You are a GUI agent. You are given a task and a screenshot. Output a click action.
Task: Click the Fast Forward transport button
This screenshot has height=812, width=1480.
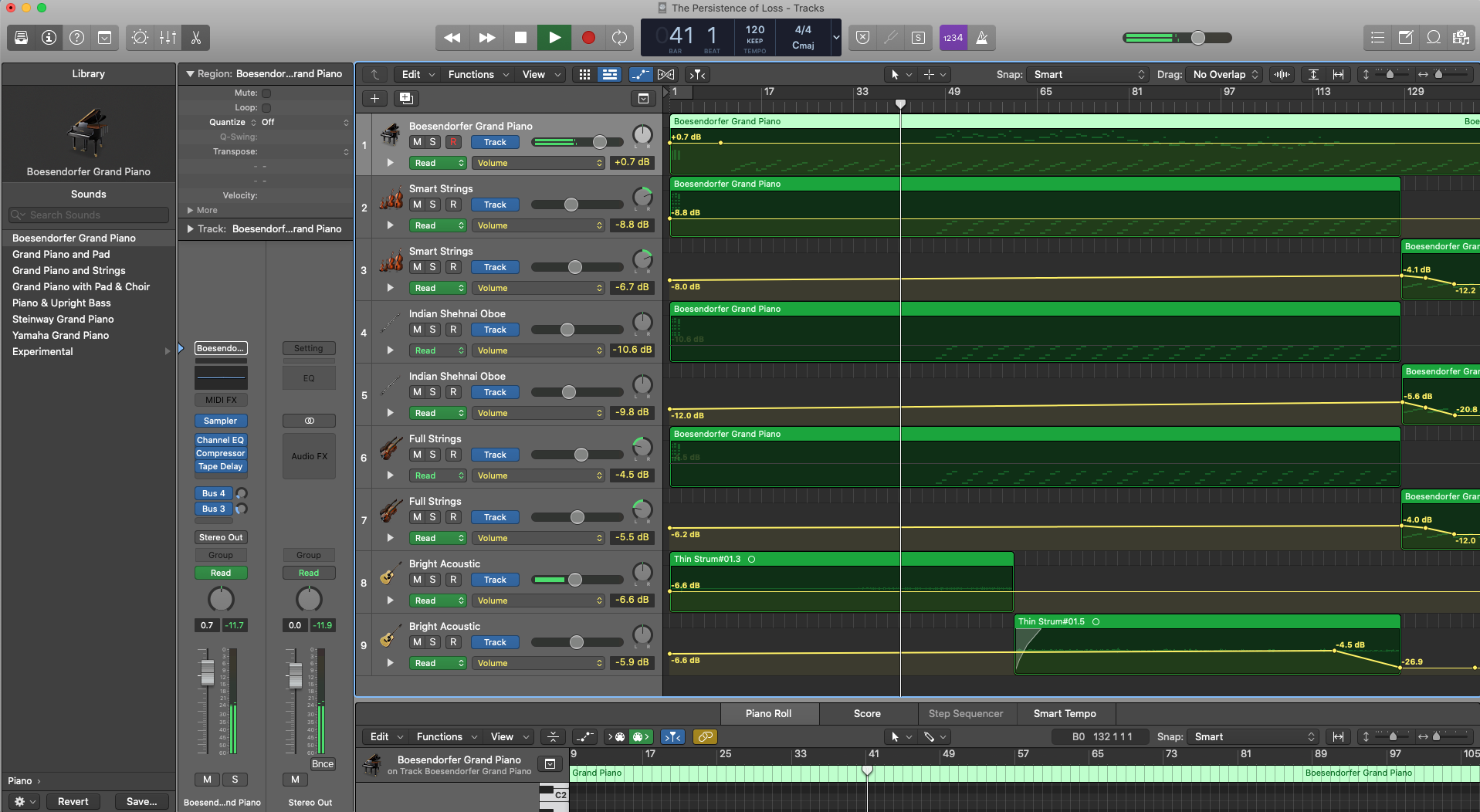coord(486,37)
